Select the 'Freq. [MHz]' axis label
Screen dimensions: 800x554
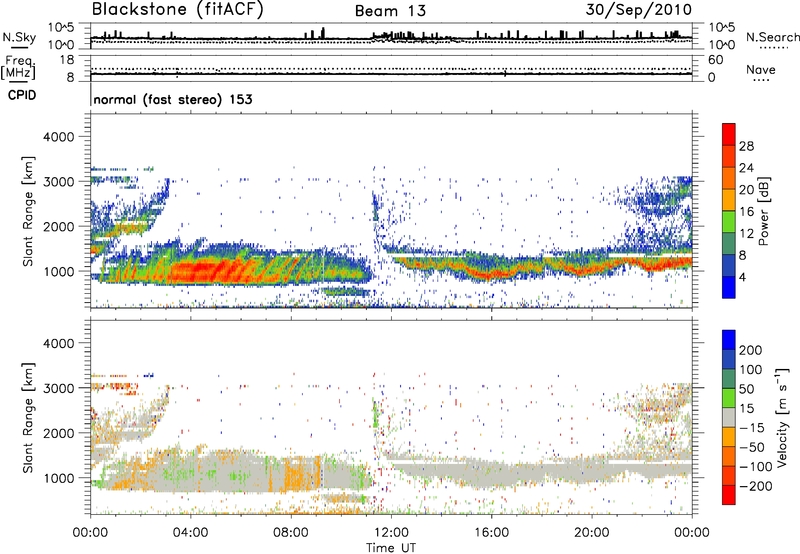[18, 67]
